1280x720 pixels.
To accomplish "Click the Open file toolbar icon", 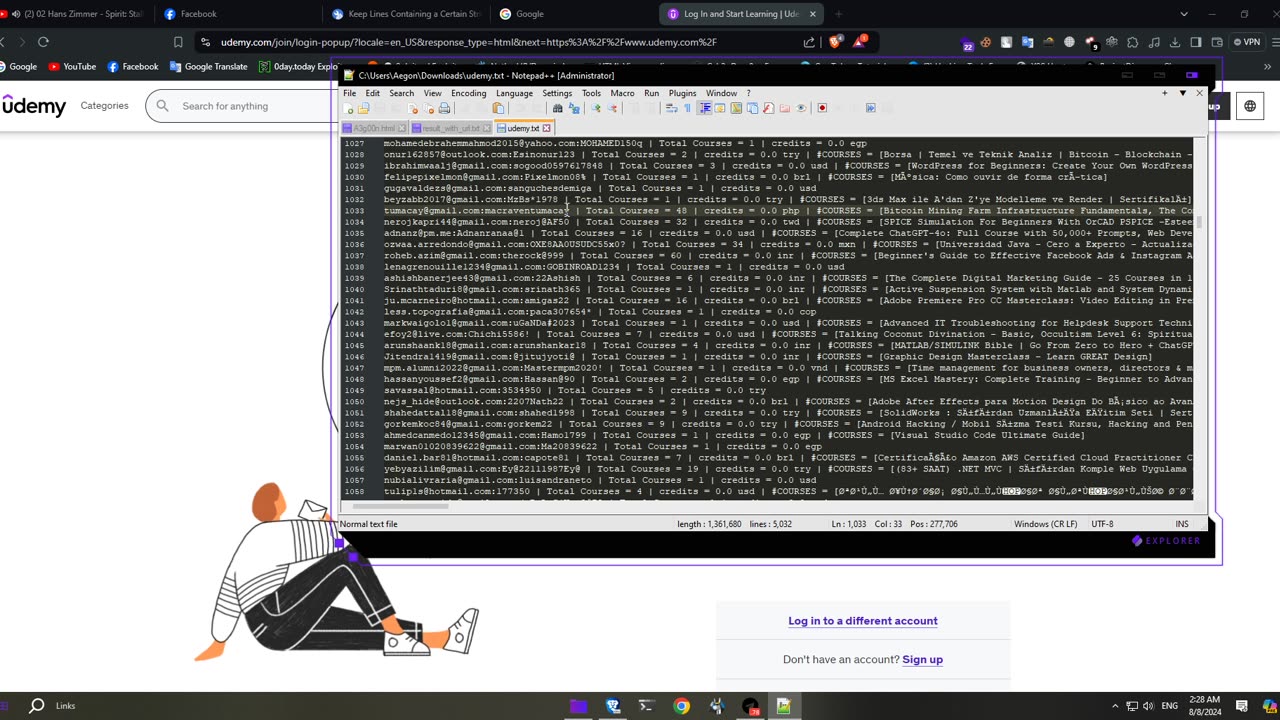I will click(363, 108).
